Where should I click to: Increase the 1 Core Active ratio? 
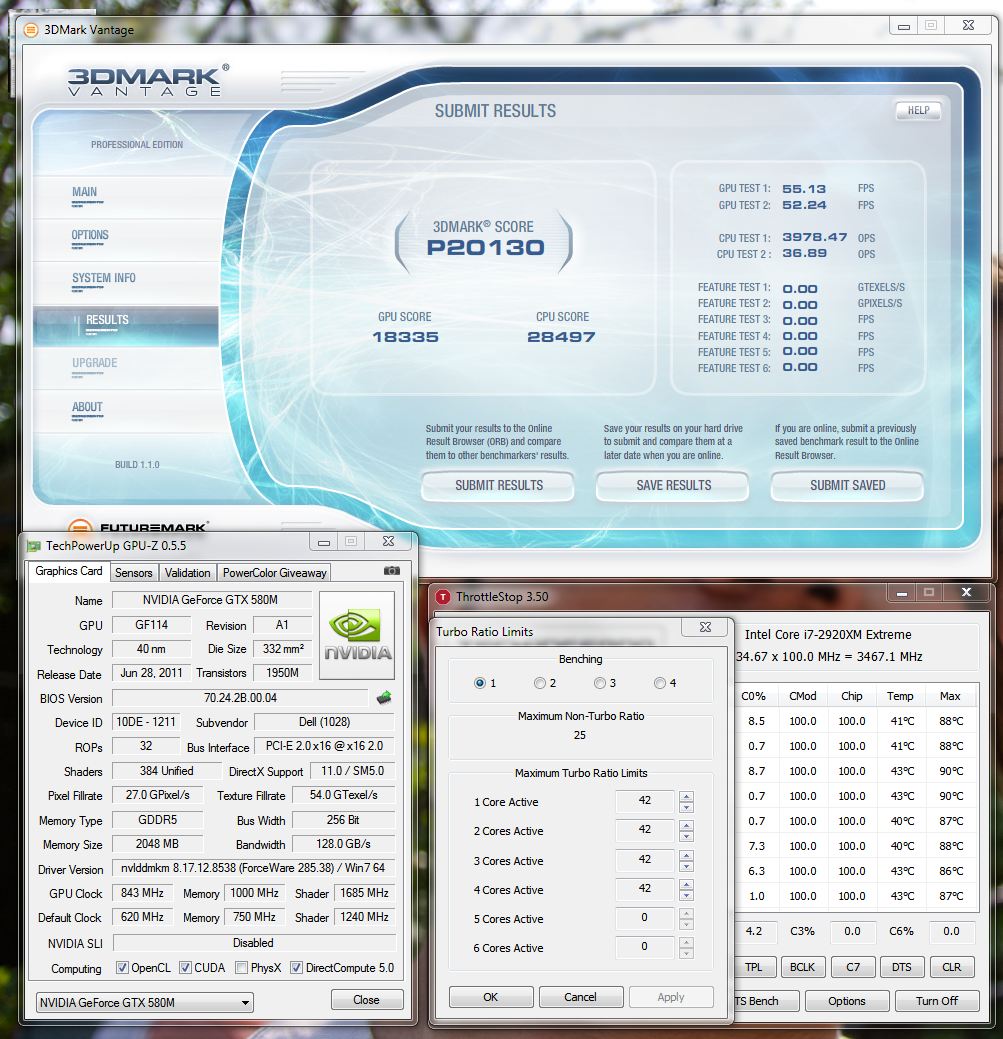pos(687,796)
